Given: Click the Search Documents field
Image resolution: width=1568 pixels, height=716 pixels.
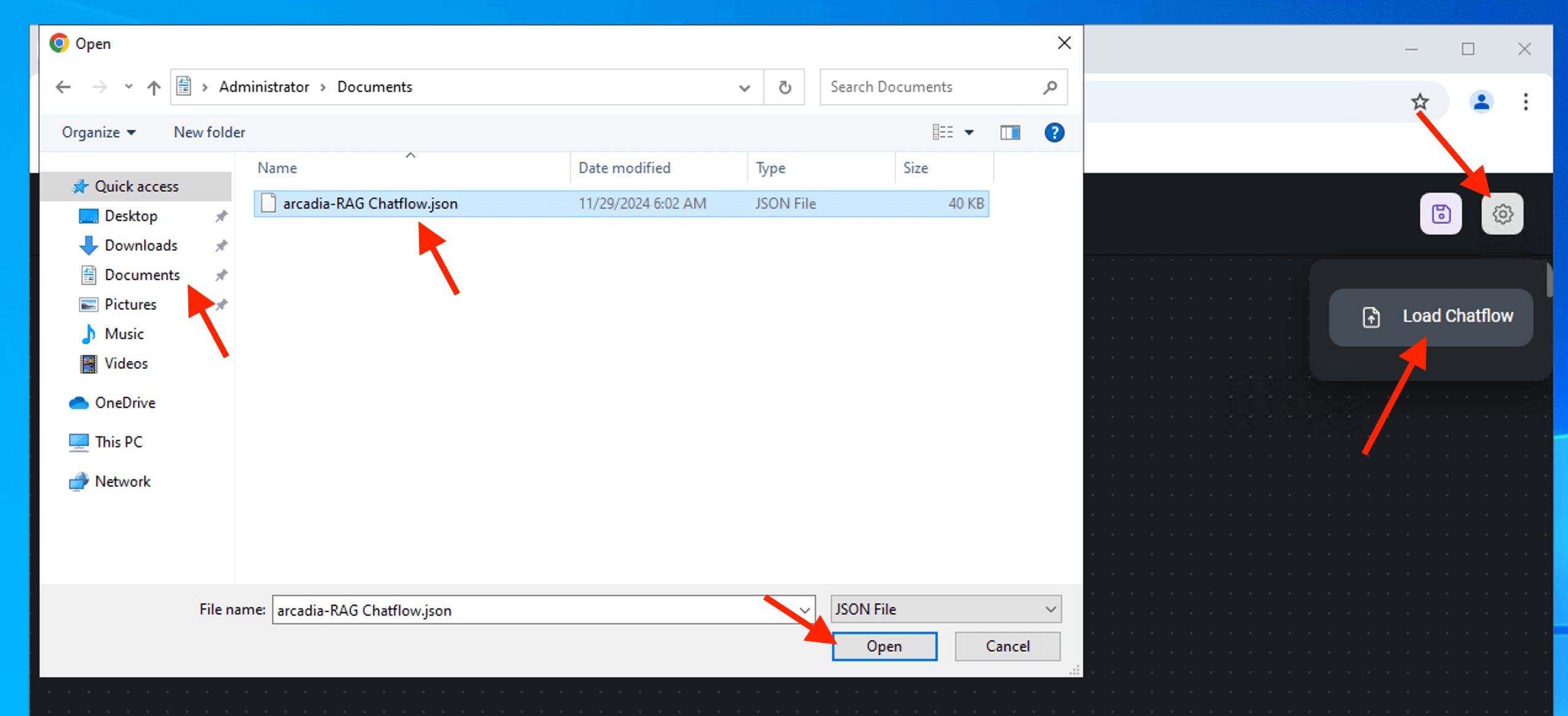Looking at the screenshot, I should coord(932,87).
